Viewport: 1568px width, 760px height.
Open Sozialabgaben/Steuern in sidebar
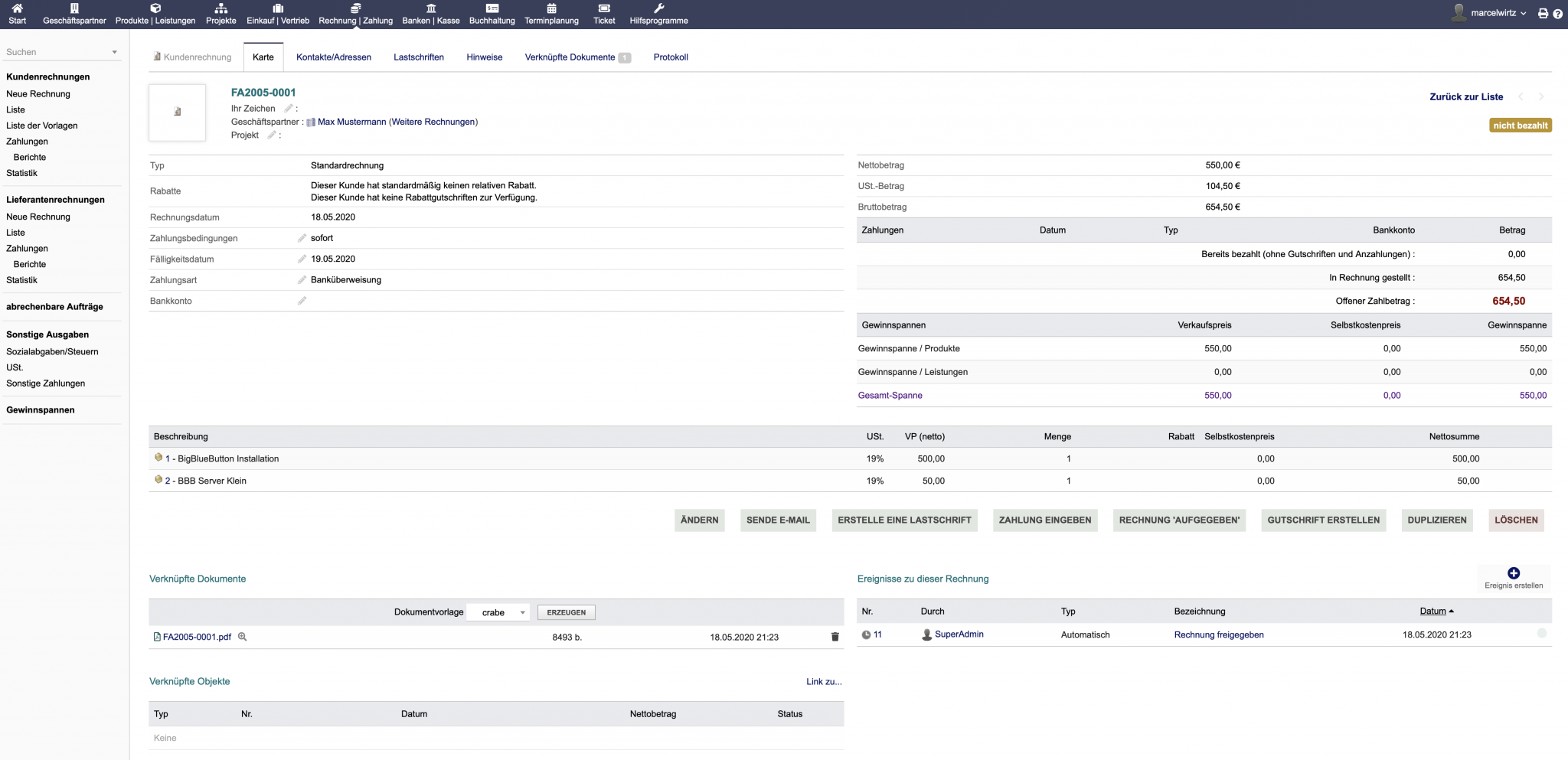(x=52, y=352)
